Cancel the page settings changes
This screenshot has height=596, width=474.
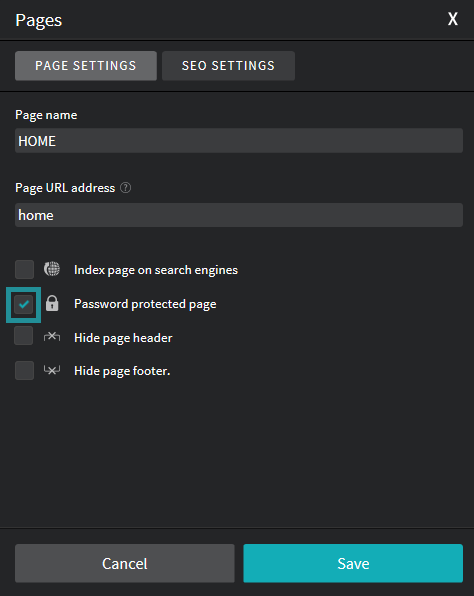point(125,563)
